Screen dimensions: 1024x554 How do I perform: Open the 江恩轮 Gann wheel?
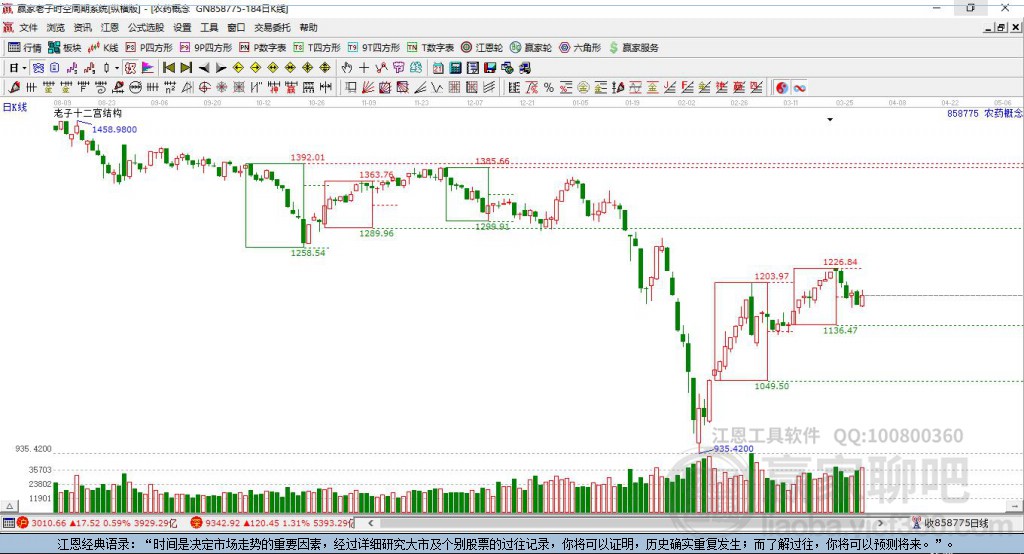(482, 48)
